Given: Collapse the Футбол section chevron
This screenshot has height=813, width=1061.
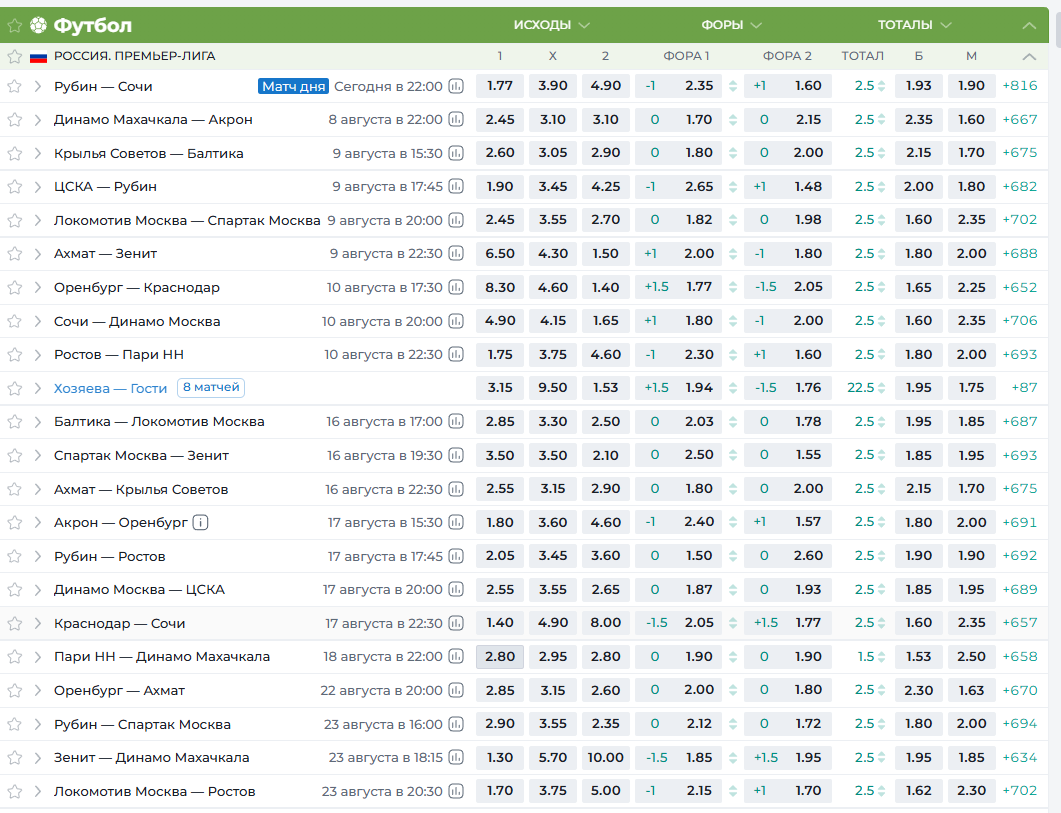Looking at the screenshot, I should [1029, 26].
